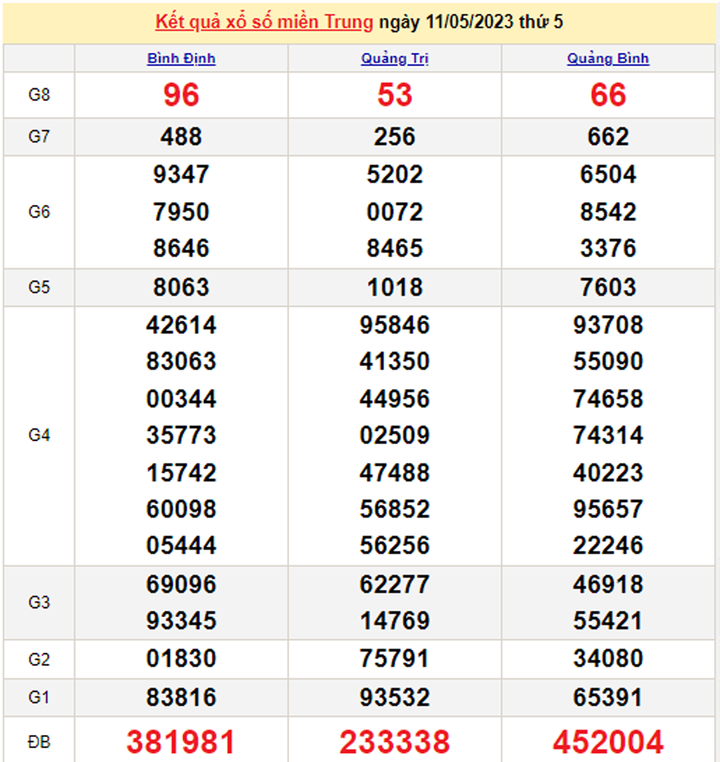Click the G1 result 93532

tap(395, 696)
